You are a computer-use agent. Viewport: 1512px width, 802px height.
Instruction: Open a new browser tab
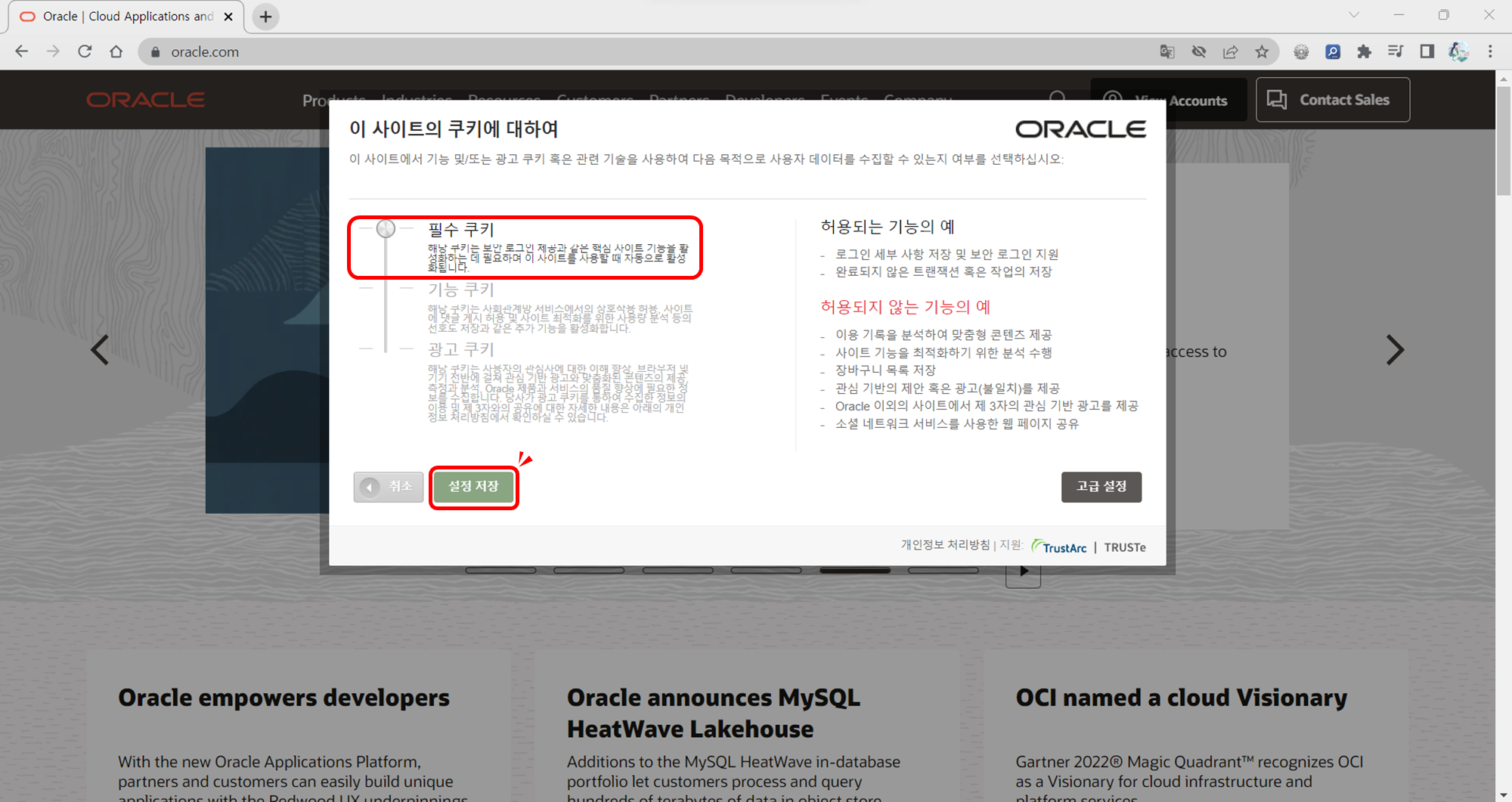(x=265, y=17)
